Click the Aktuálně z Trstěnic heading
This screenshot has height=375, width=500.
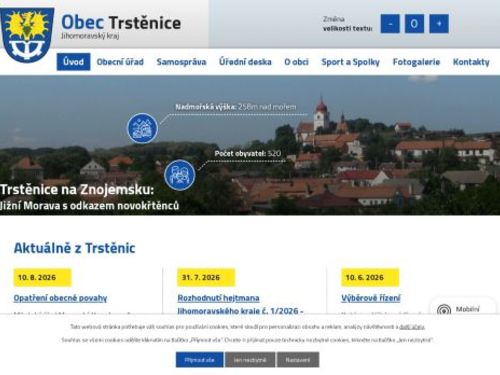pos(75,248)
